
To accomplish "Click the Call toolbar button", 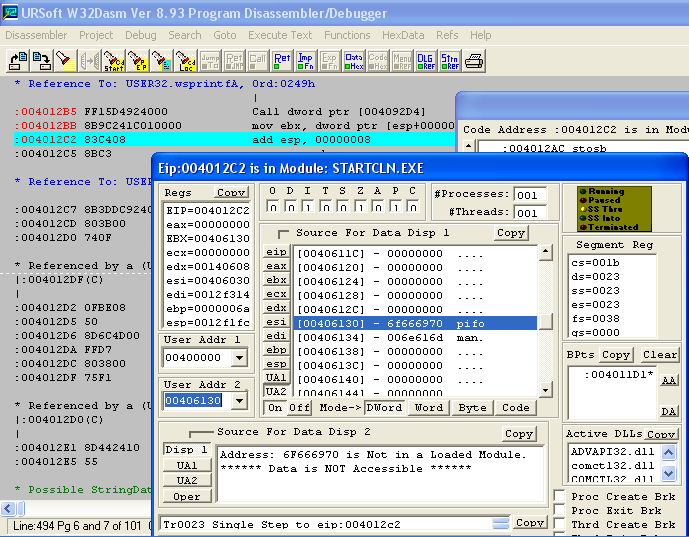I will click(x=257, y=61).
